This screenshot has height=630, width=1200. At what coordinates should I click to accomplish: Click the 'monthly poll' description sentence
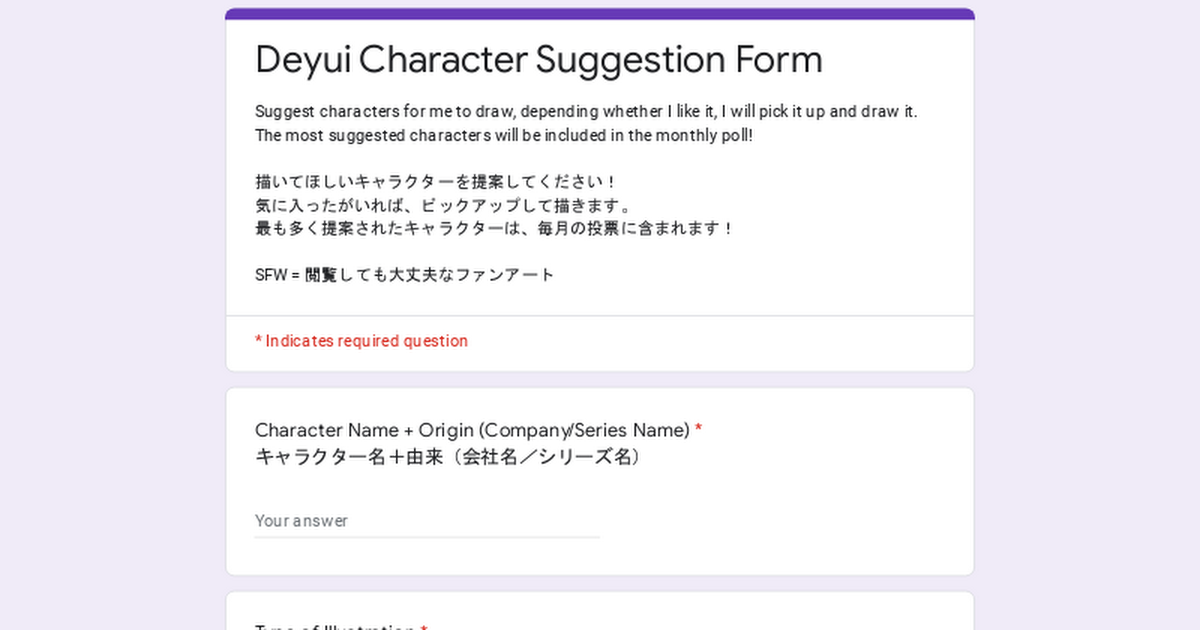(x=504, y=135)
